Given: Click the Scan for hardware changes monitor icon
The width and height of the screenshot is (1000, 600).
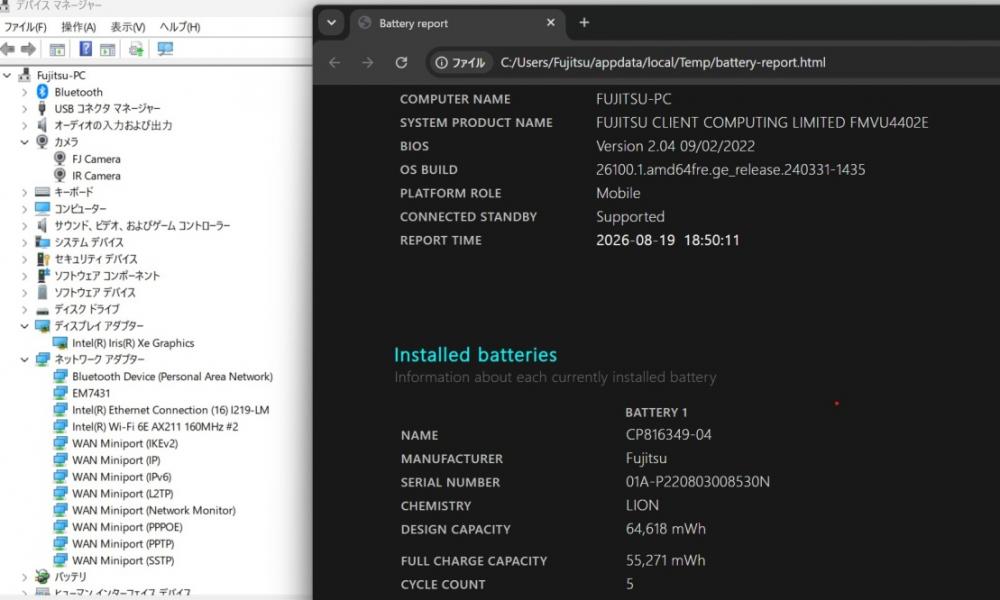Looking at the screenshot, I should tap(165, 49).
